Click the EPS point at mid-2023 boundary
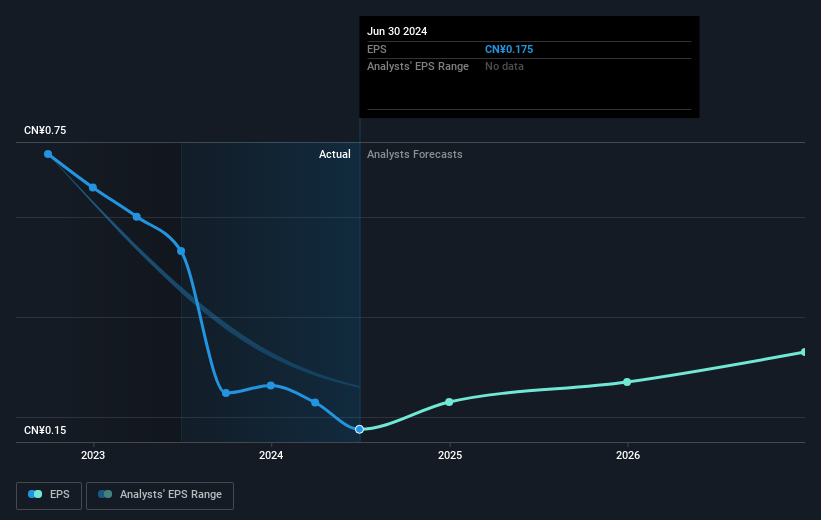821x520 pixels. tap(181, 251)
